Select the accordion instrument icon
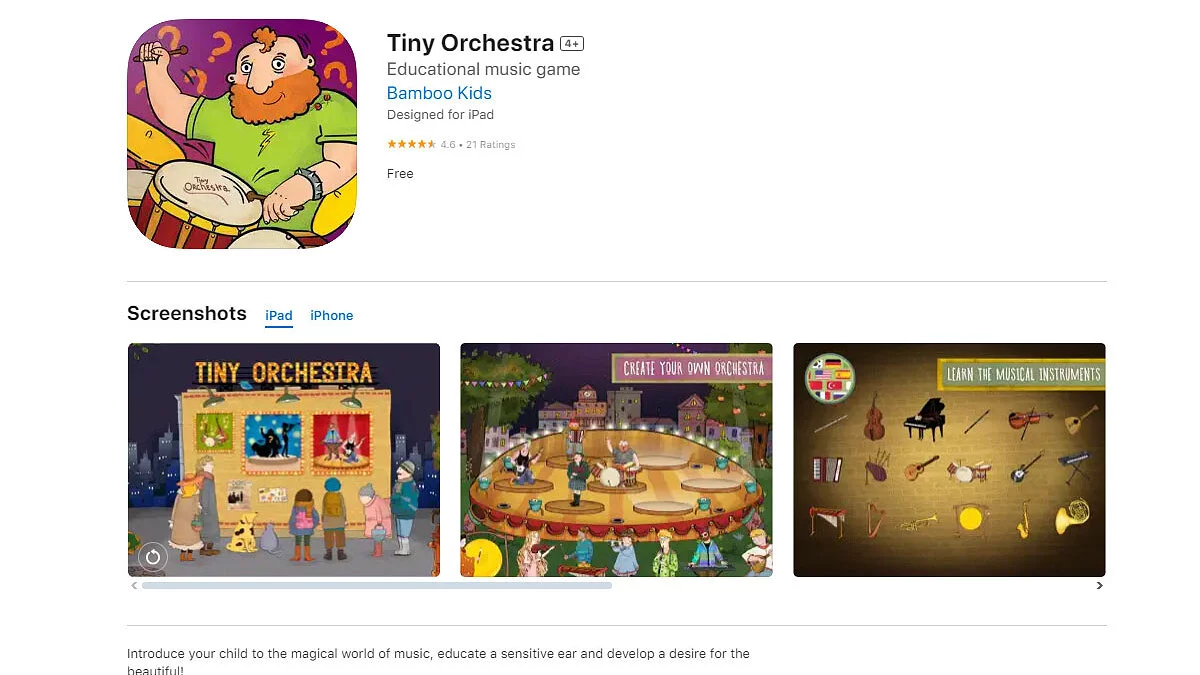This screenshot has width=1200, height=675. point(827,469)
